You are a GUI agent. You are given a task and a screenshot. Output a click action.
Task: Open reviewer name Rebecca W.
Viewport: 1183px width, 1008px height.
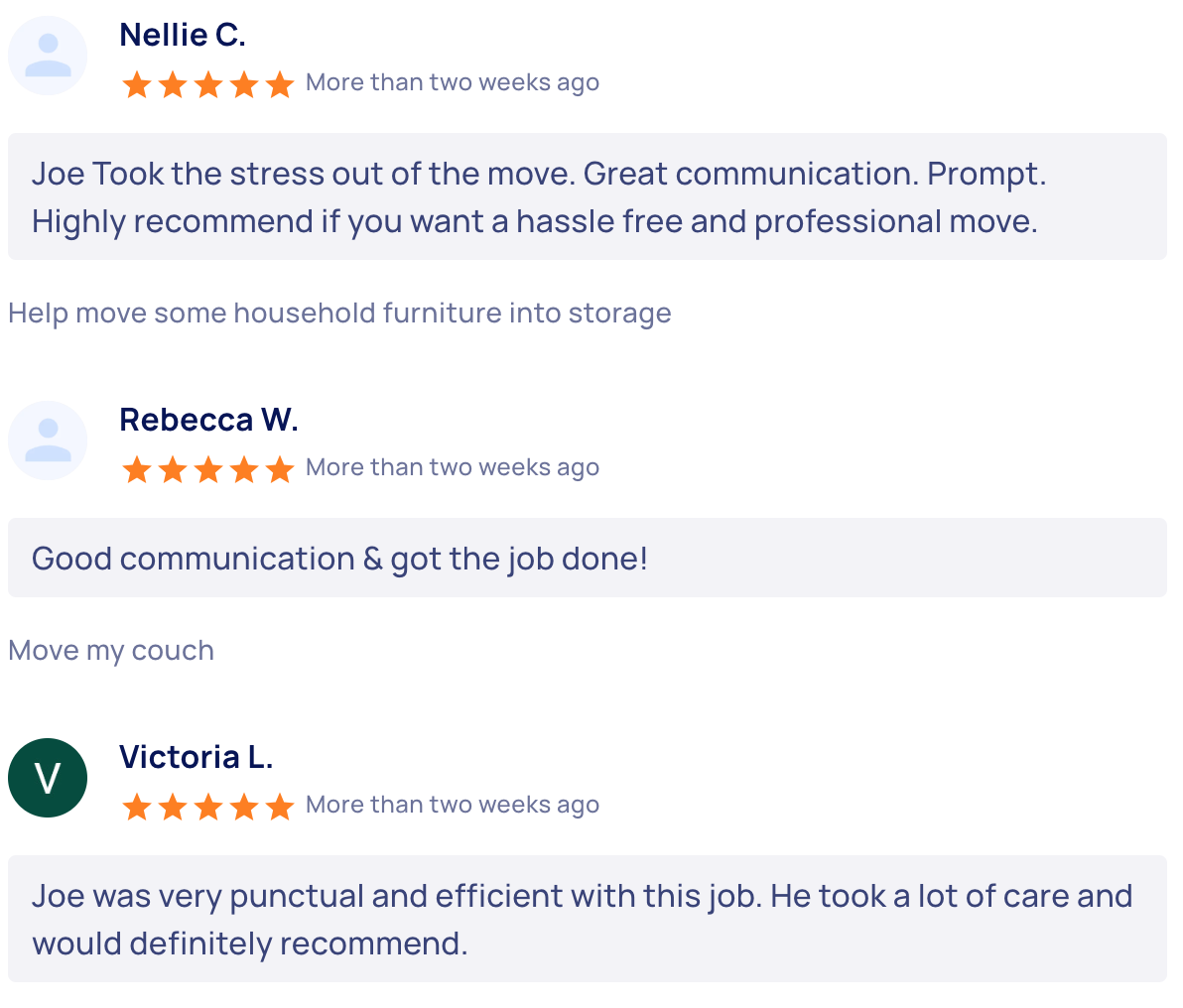pos(209,420)
